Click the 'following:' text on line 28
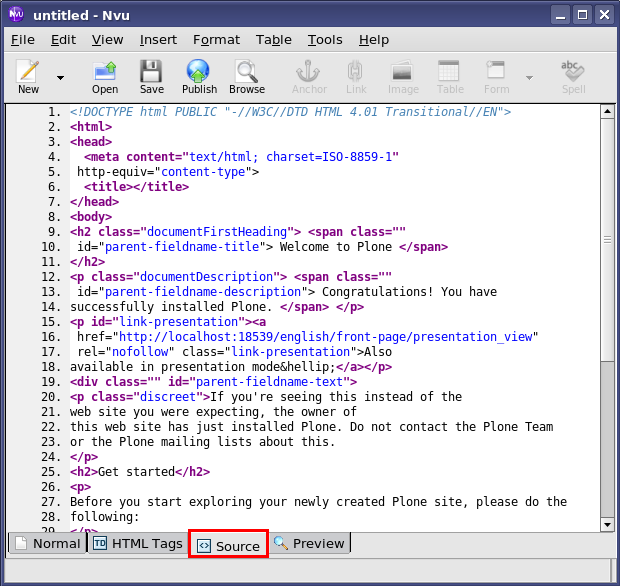 pos(105,517)
